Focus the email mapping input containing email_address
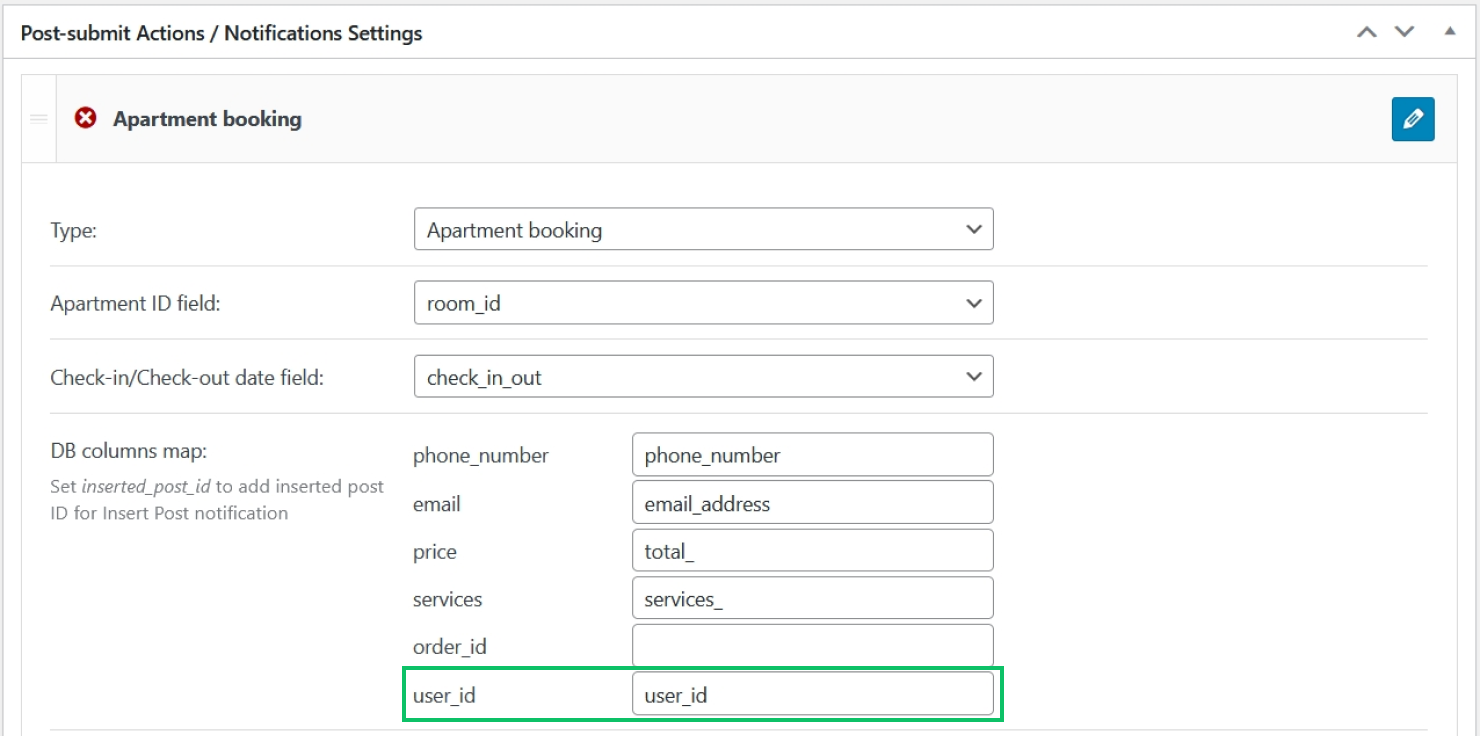Screen dimensions: 1480x736 [813, 503]
